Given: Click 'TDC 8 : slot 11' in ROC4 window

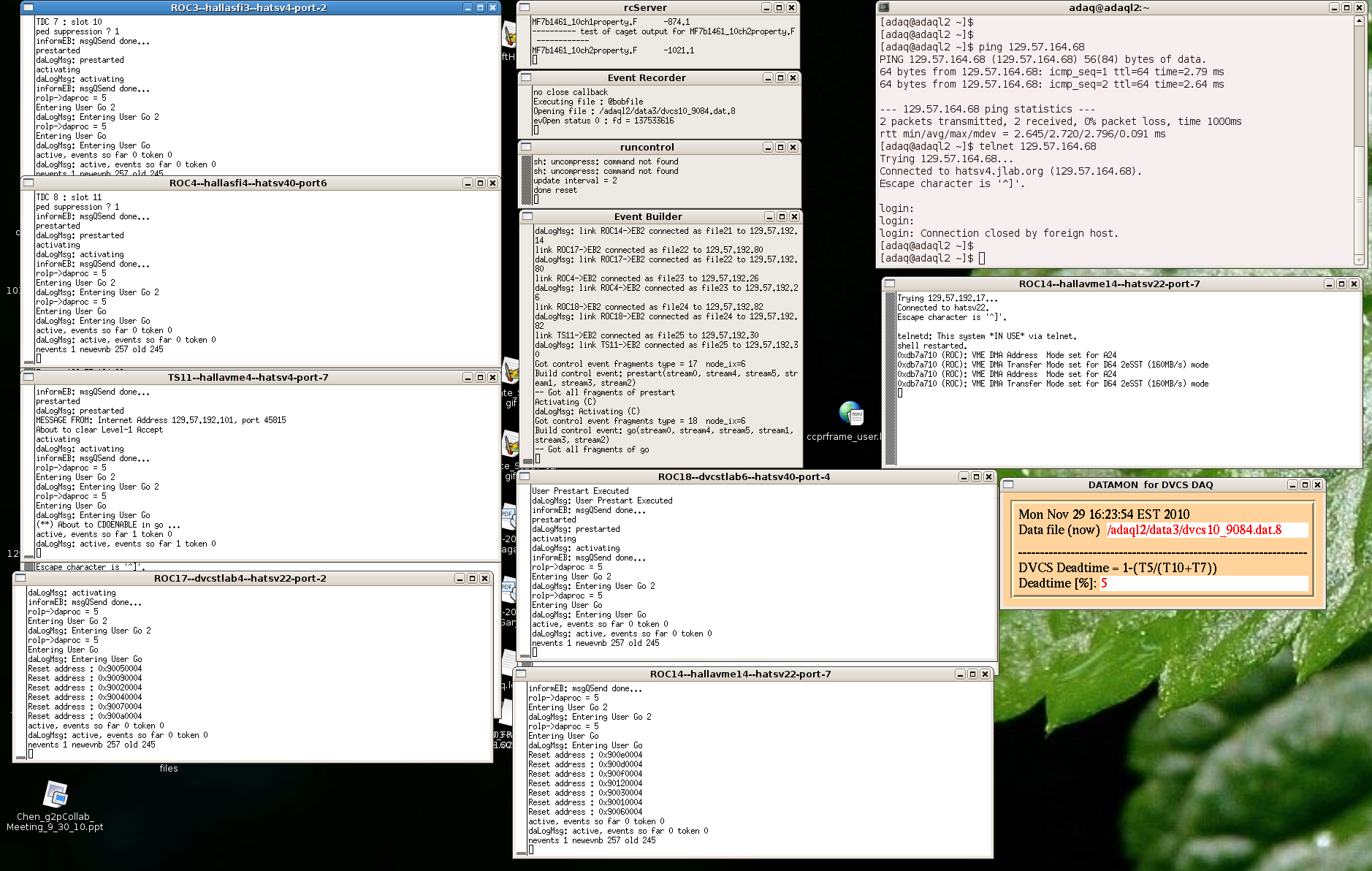Looking at the screenshot, I should point(69,197).
